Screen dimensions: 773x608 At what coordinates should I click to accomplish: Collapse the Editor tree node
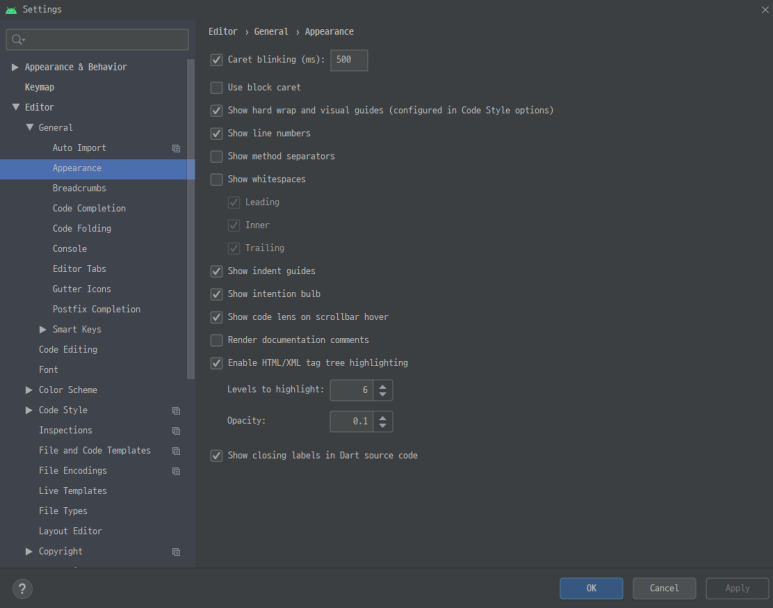[16, 107]
